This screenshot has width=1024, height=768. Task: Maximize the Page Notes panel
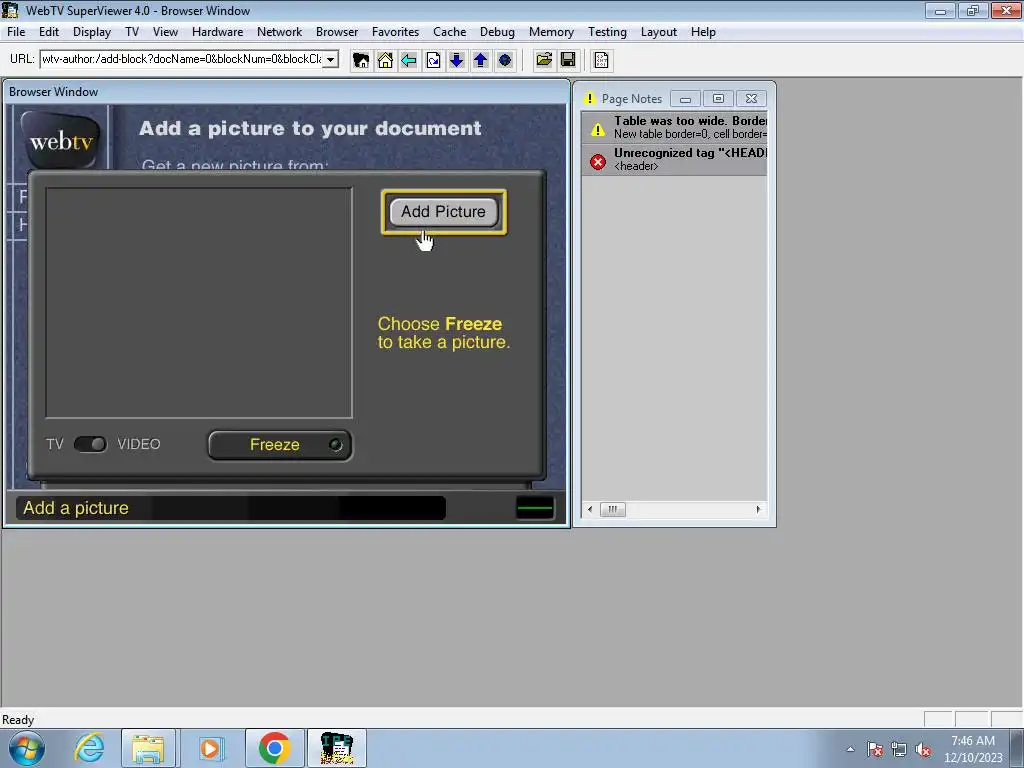718,99
